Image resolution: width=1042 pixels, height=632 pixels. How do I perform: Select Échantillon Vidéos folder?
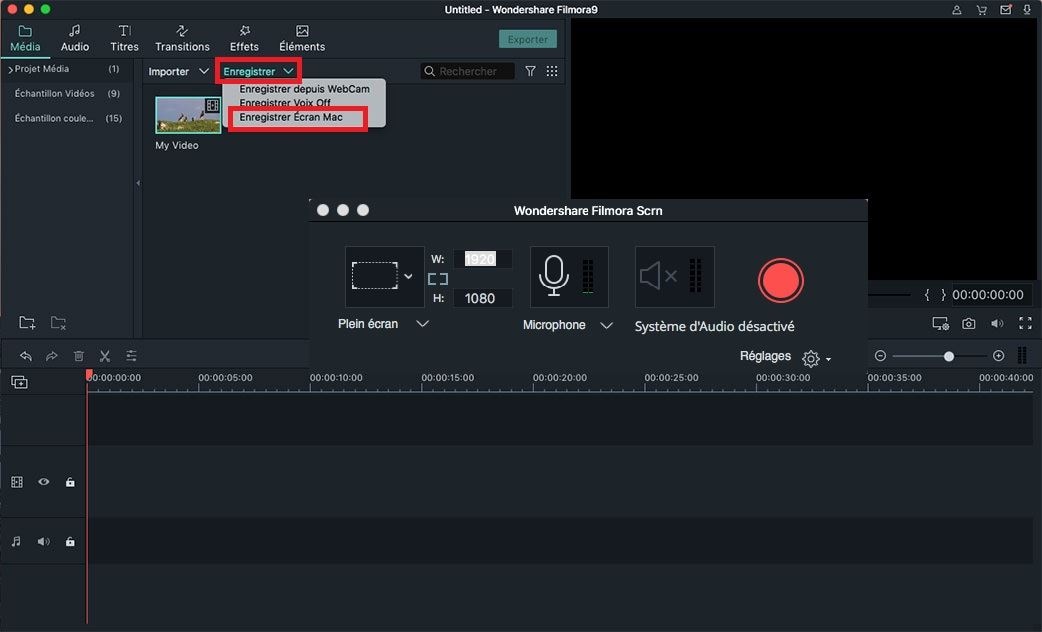click(x=54, y=94)
